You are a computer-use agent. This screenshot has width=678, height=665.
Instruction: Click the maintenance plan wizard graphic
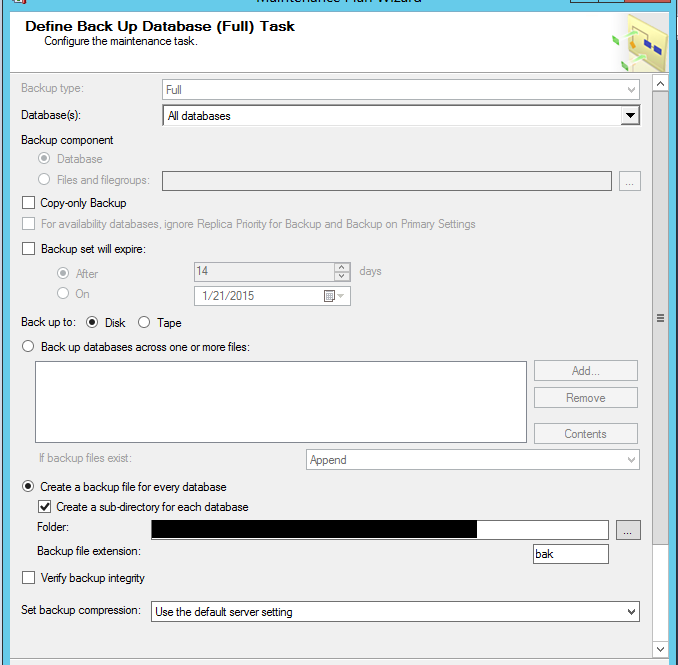tap(637, 41)
